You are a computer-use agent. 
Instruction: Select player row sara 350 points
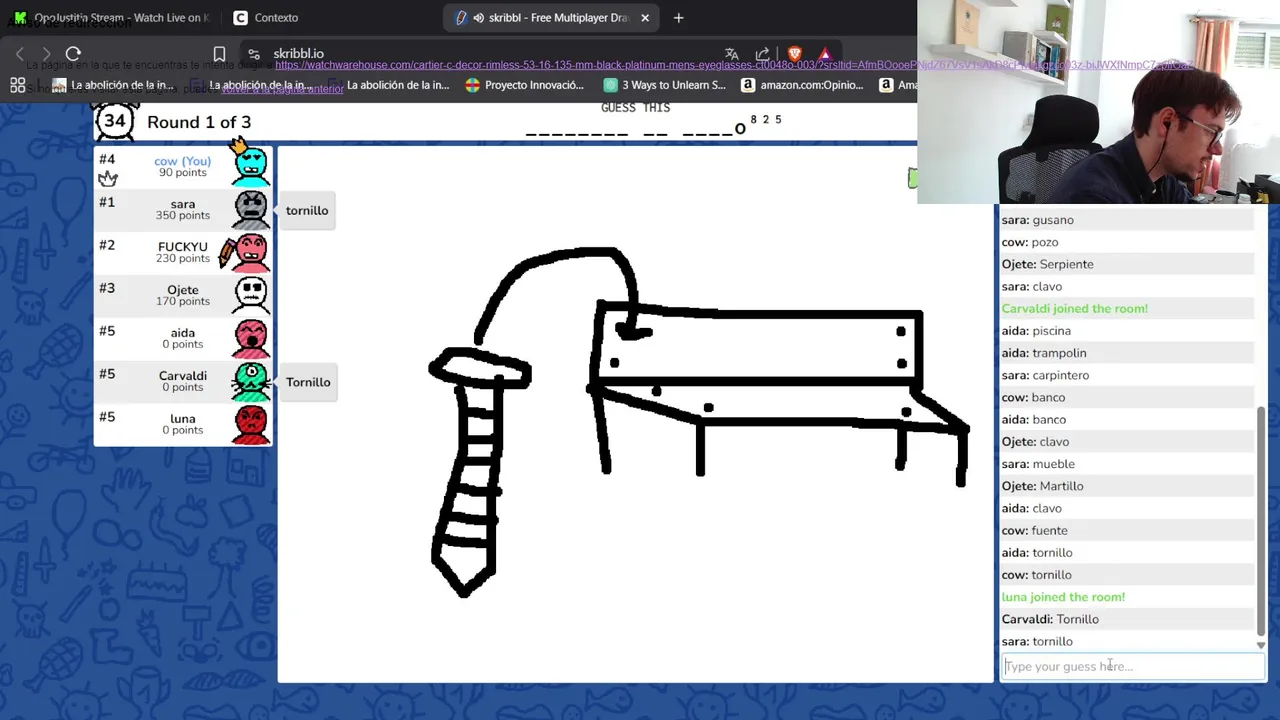(x=182, y=208)
